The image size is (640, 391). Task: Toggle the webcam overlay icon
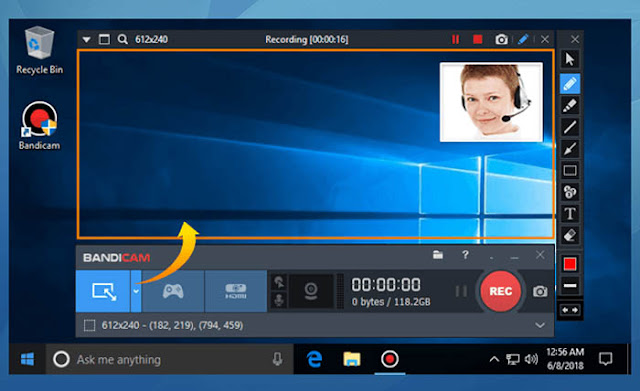311,291
